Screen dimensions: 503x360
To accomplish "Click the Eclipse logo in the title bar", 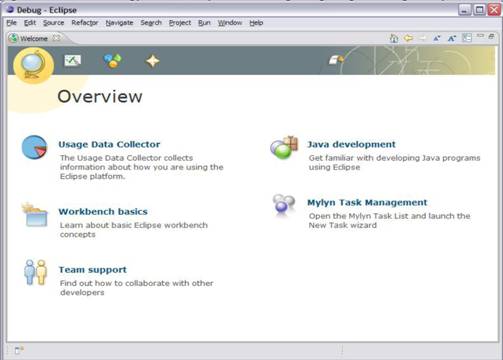I will point(10,9).
